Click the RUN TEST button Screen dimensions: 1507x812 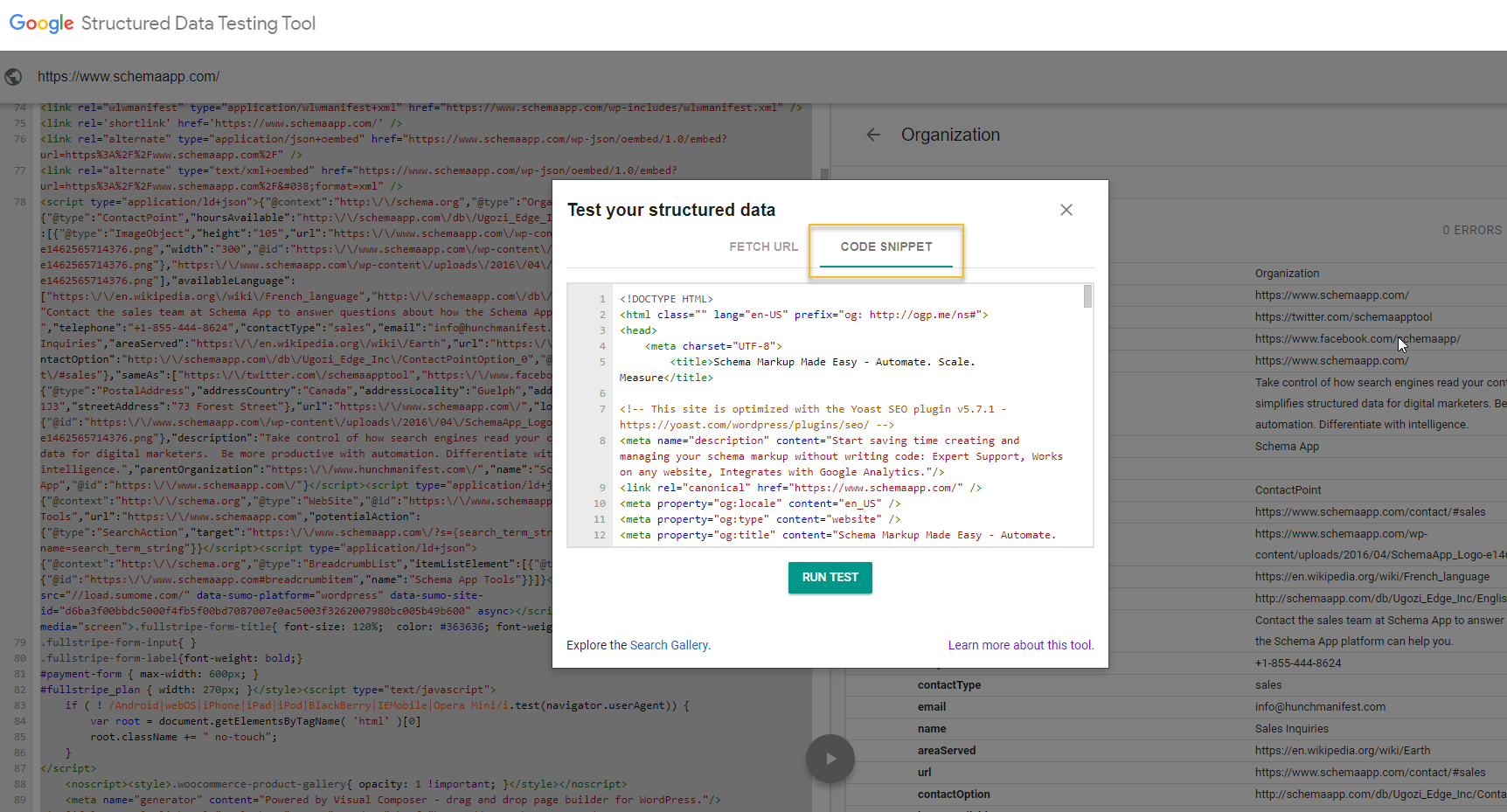coord(830,578)
